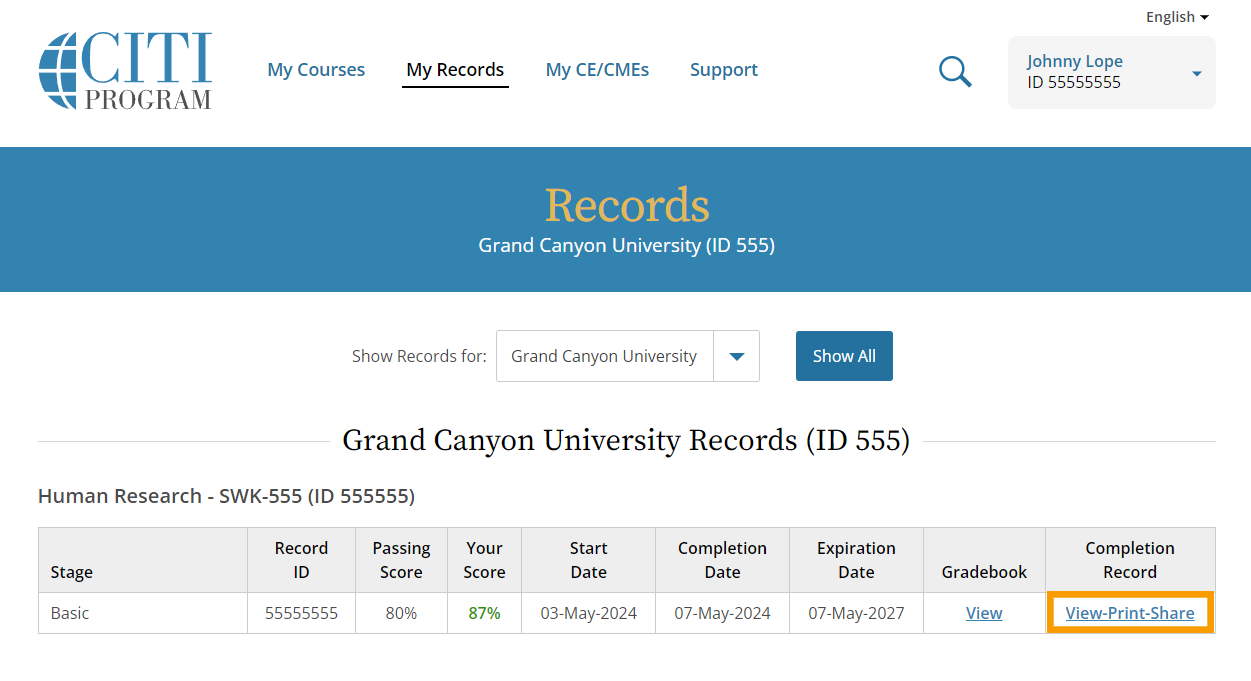Open the search magnifier icon
Viewport: 1251px width, 681px height.
click(x=955, y=71)
